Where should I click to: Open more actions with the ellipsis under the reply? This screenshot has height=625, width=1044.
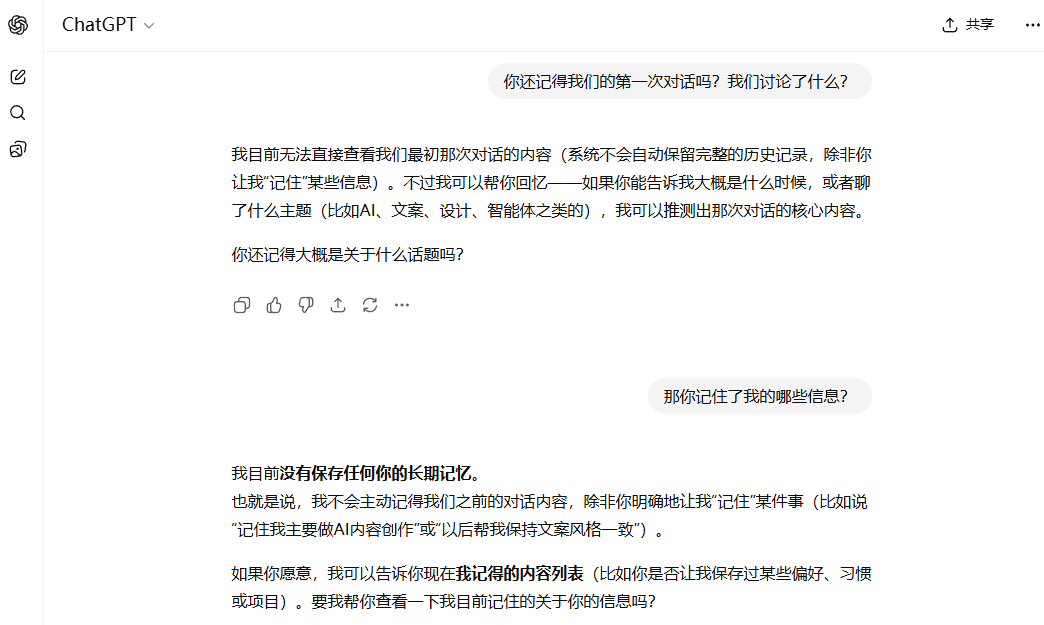(x=402, y=305)
